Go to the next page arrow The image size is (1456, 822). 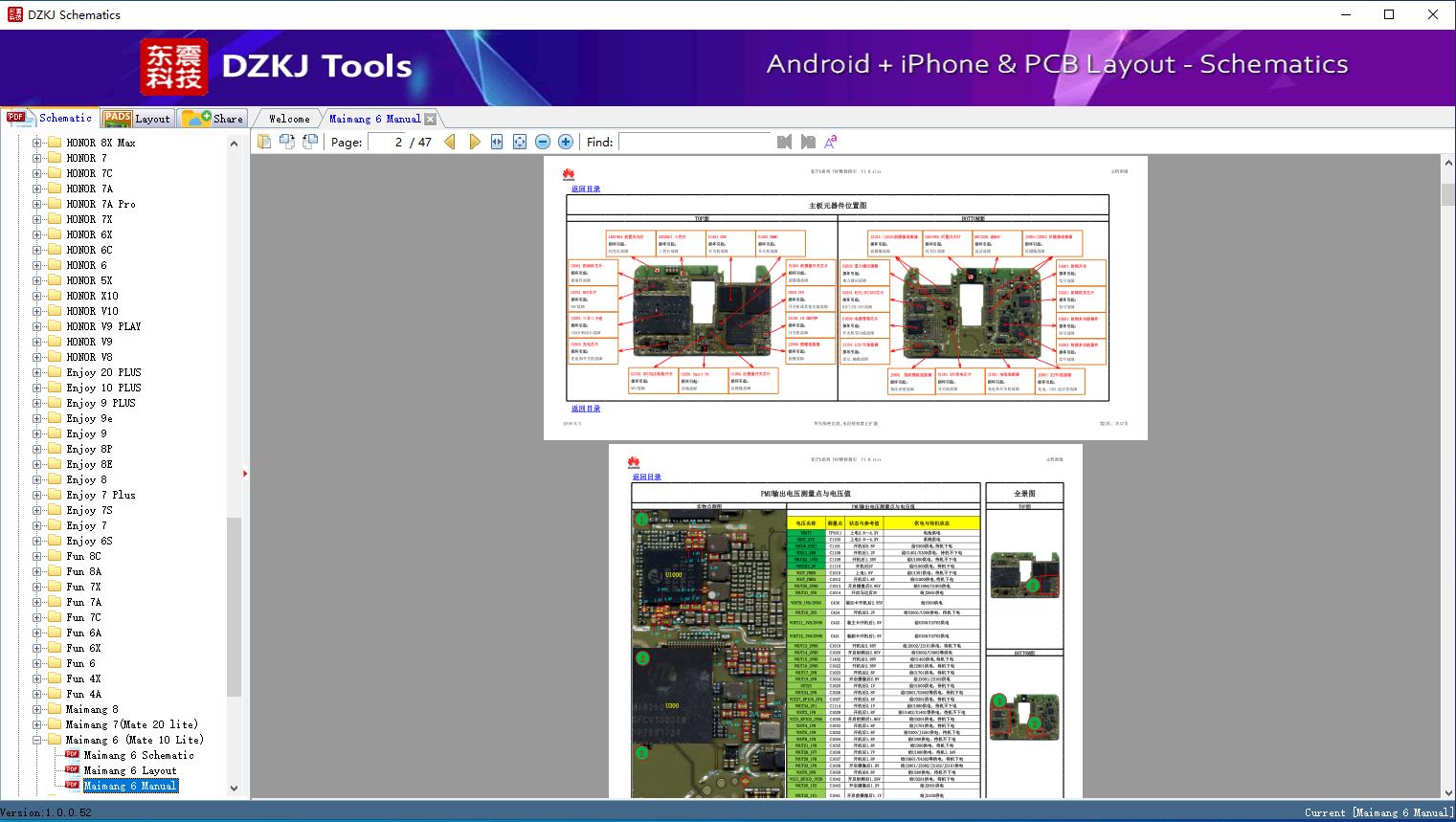pos(474,142)
